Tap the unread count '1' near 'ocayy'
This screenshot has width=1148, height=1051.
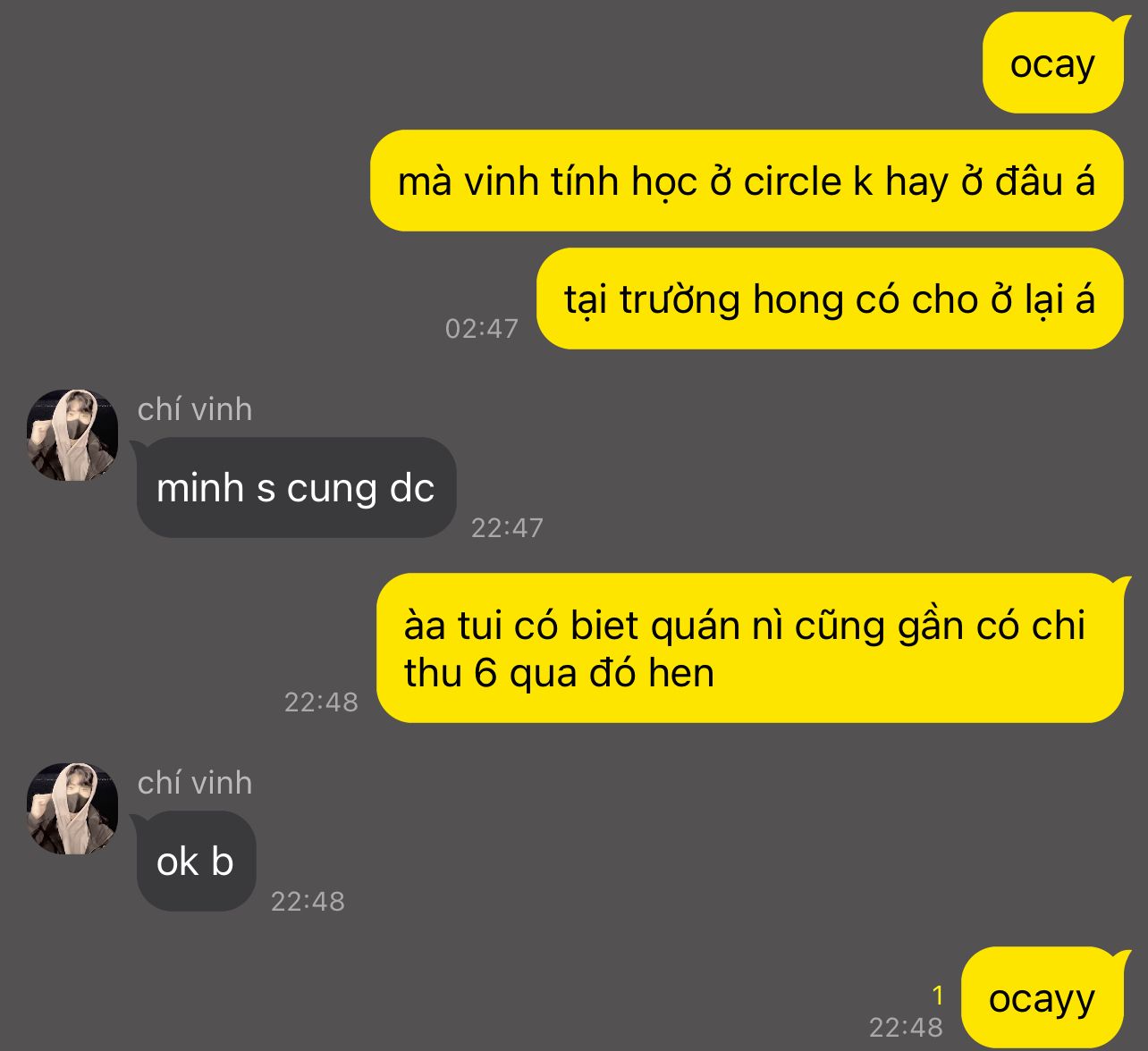[x=938, y=996]
